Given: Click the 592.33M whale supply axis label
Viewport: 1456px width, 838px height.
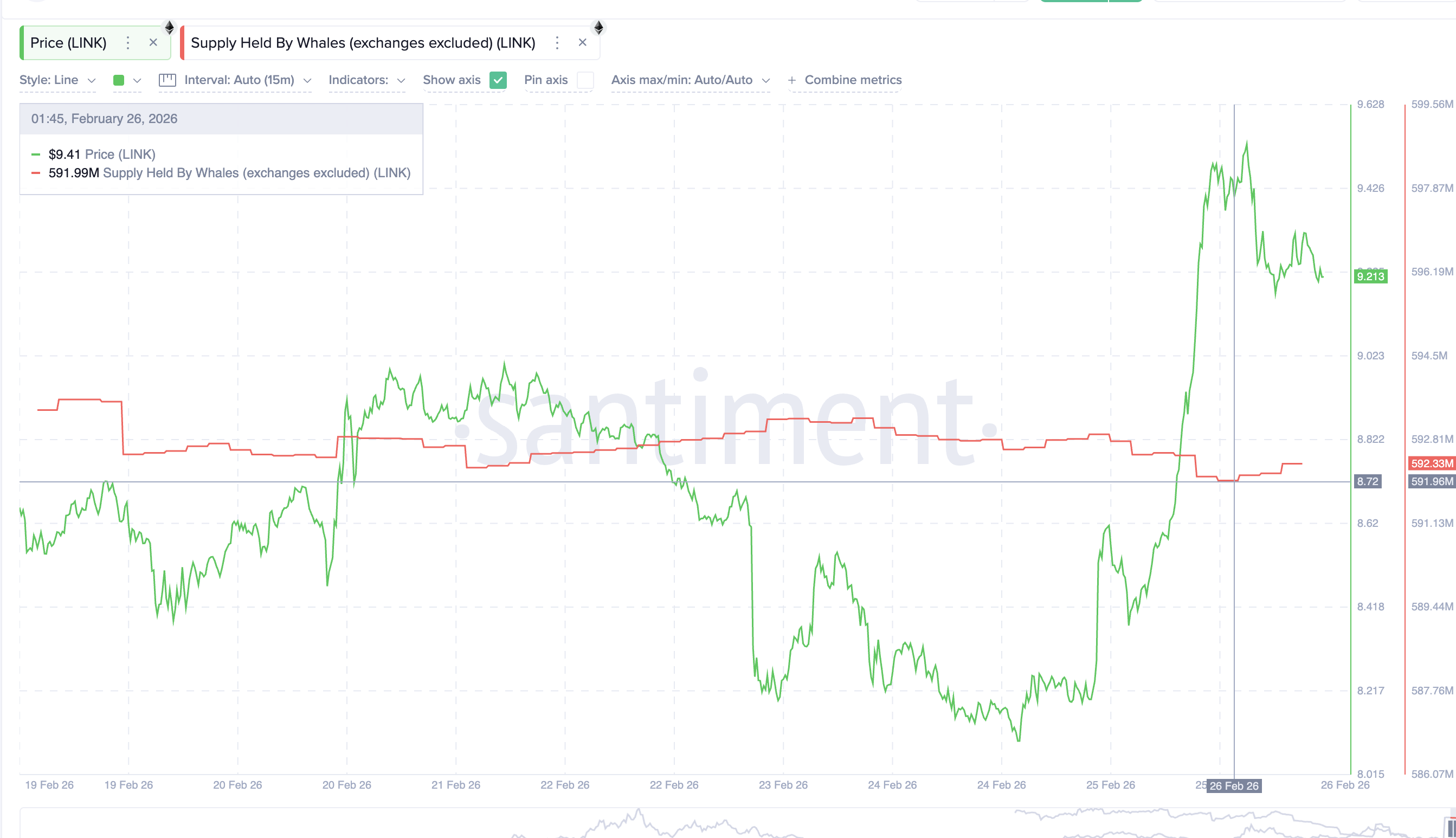Looking at the screenshot, I should tap(1431, 463).
